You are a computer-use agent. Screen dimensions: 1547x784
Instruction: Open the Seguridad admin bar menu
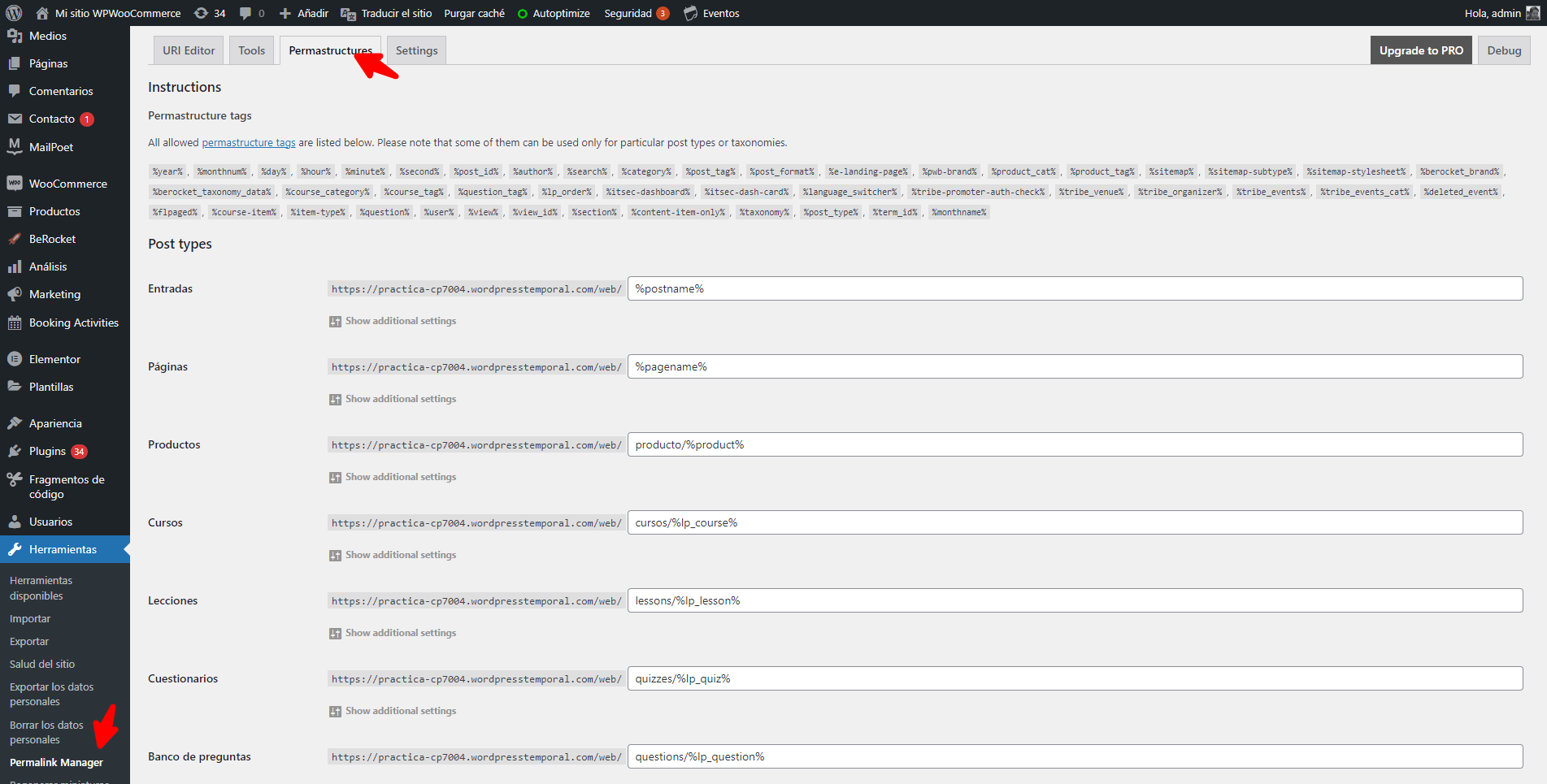click(x=637, y=13)
